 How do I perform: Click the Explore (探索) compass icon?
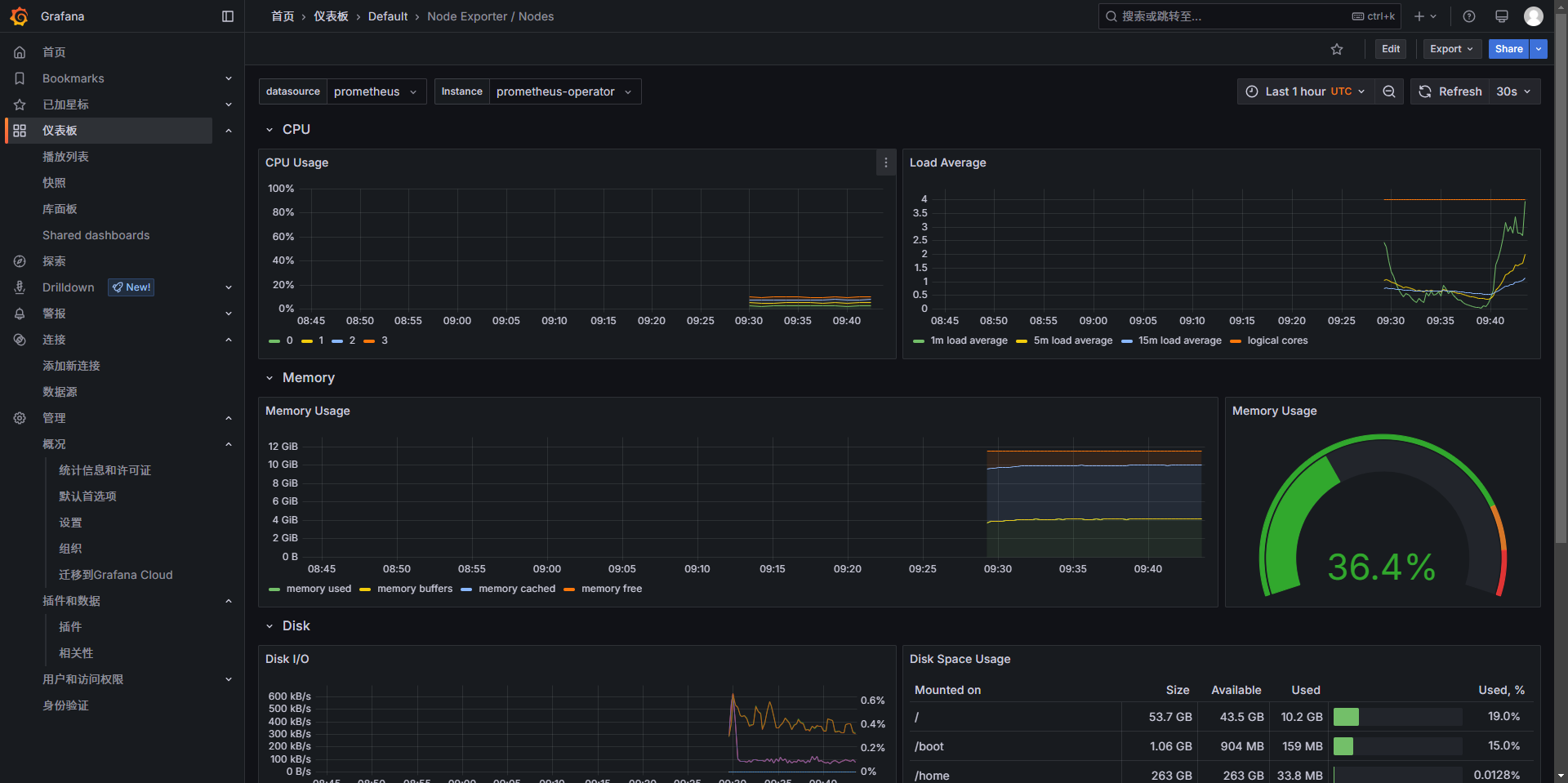pos(20,261)
